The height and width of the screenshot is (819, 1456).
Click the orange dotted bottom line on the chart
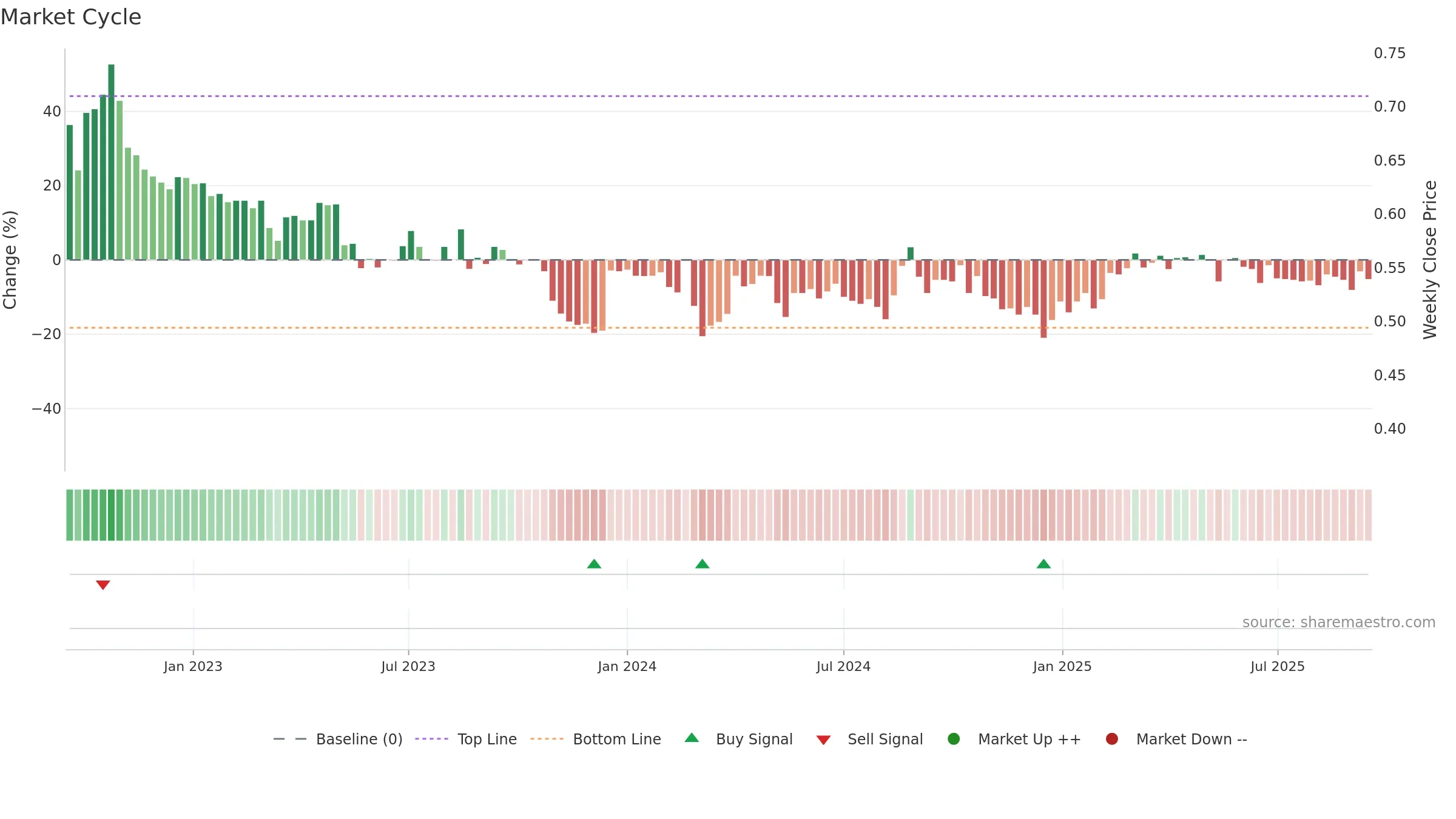pyautogui.click(x=719, y=328)
